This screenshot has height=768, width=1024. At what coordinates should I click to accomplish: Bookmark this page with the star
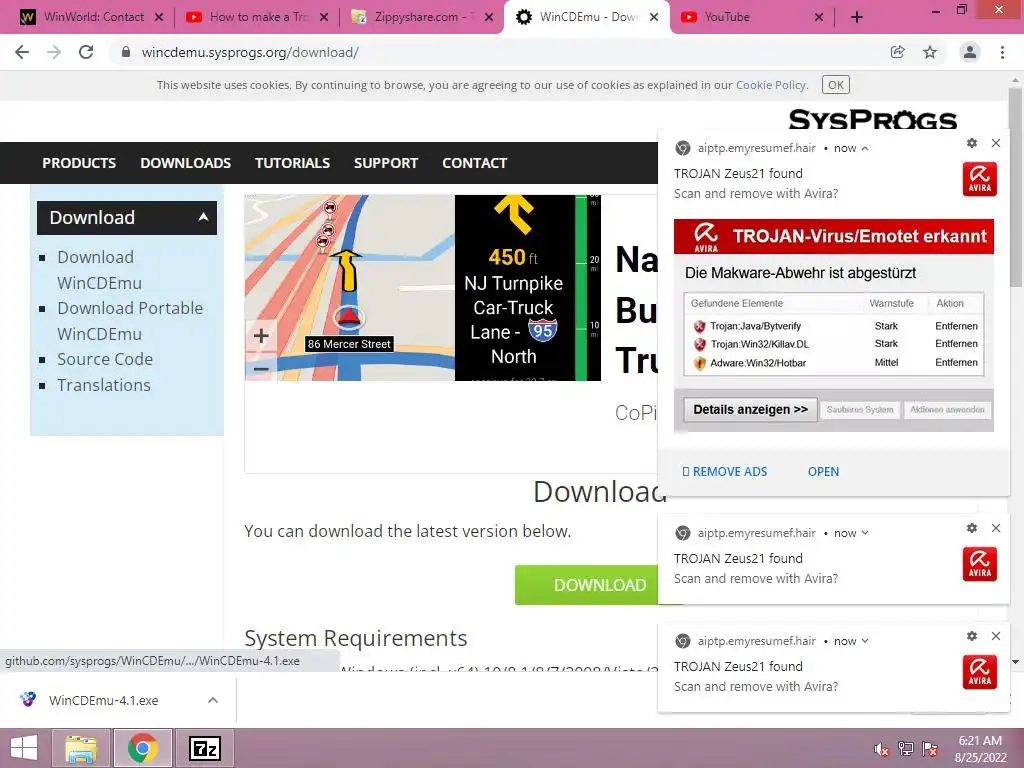click(930, 52)
